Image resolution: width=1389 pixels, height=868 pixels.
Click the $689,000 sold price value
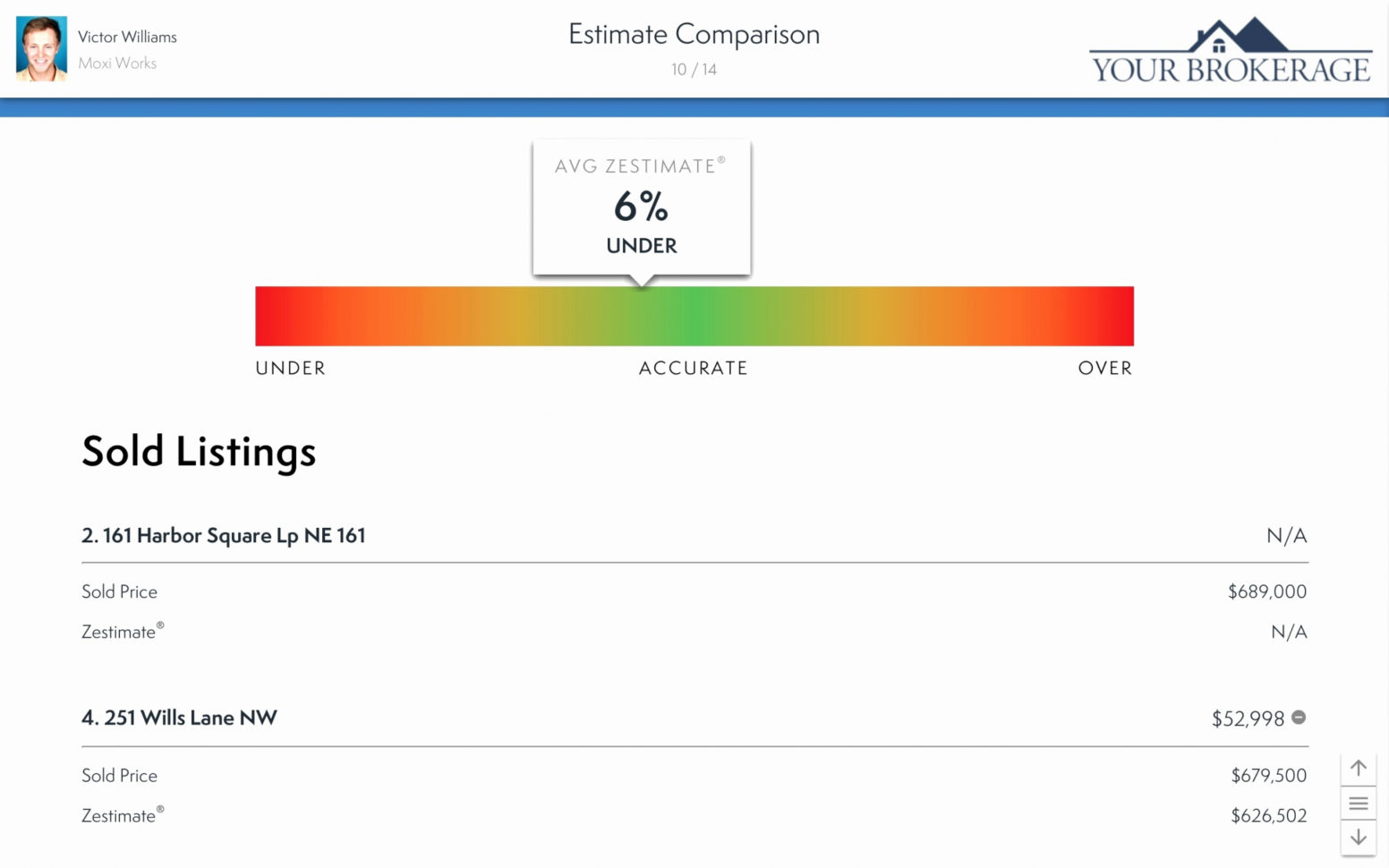1266,591
